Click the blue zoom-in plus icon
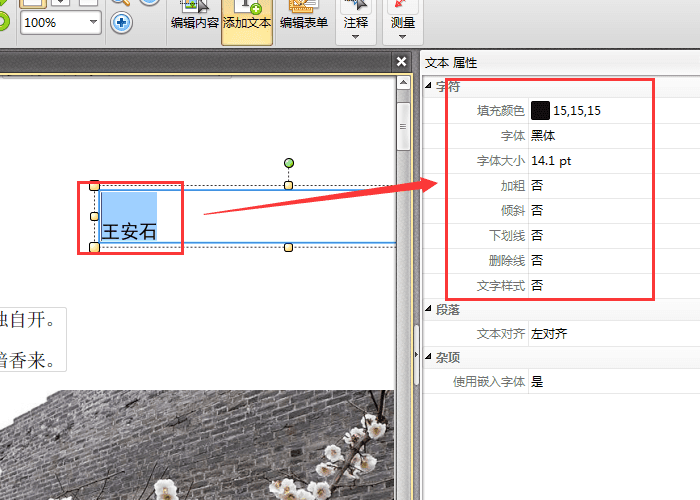The width and height of the screenshot is (700, 500). pos(121,22)
